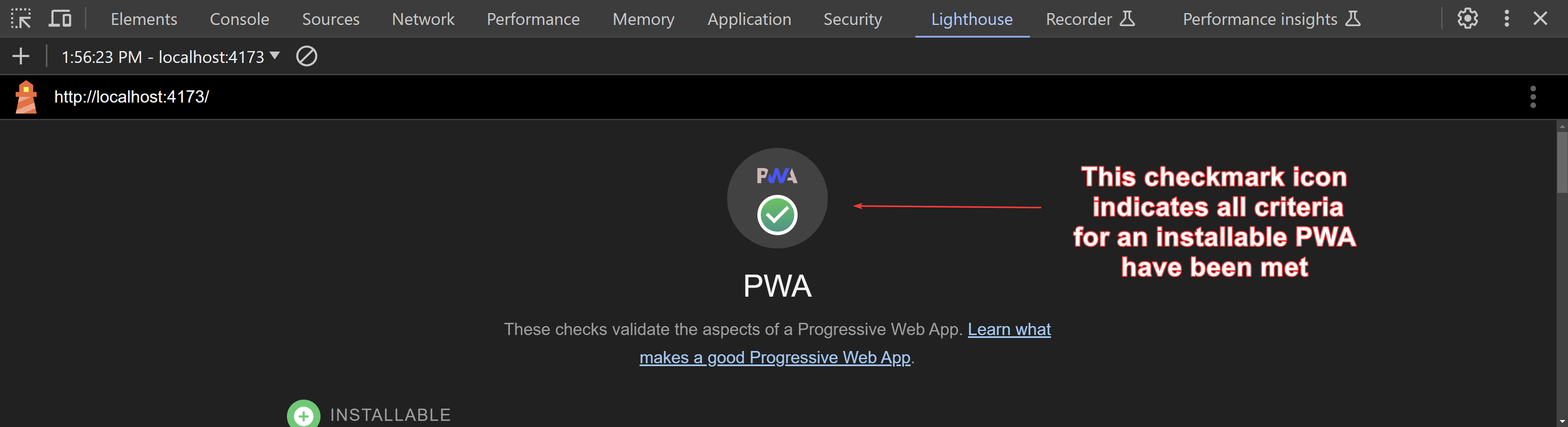
Task: Open the Network tab
Action: [423, 19]
